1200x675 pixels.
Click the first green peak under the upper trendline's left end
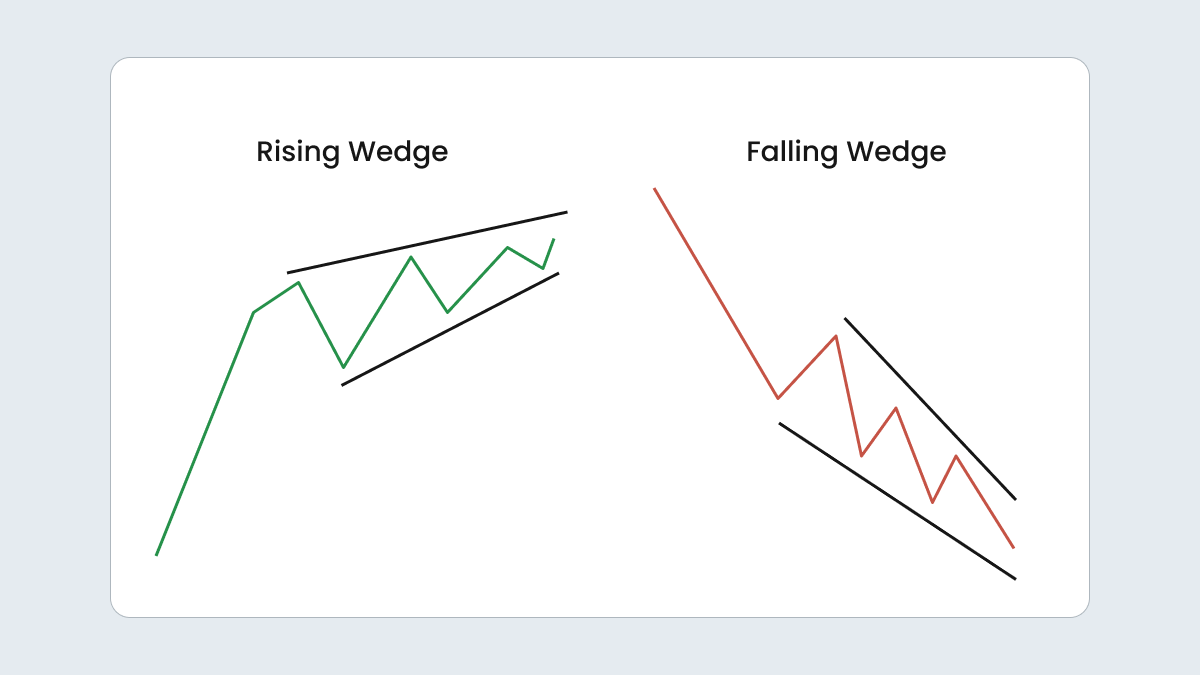pos(299,282)
